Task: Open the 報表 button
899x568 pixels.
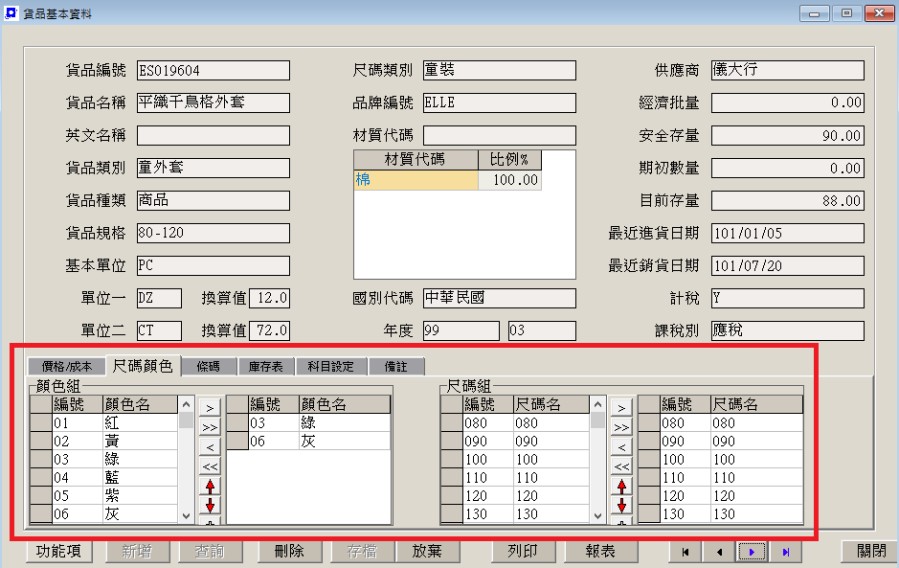Action: 601,551
